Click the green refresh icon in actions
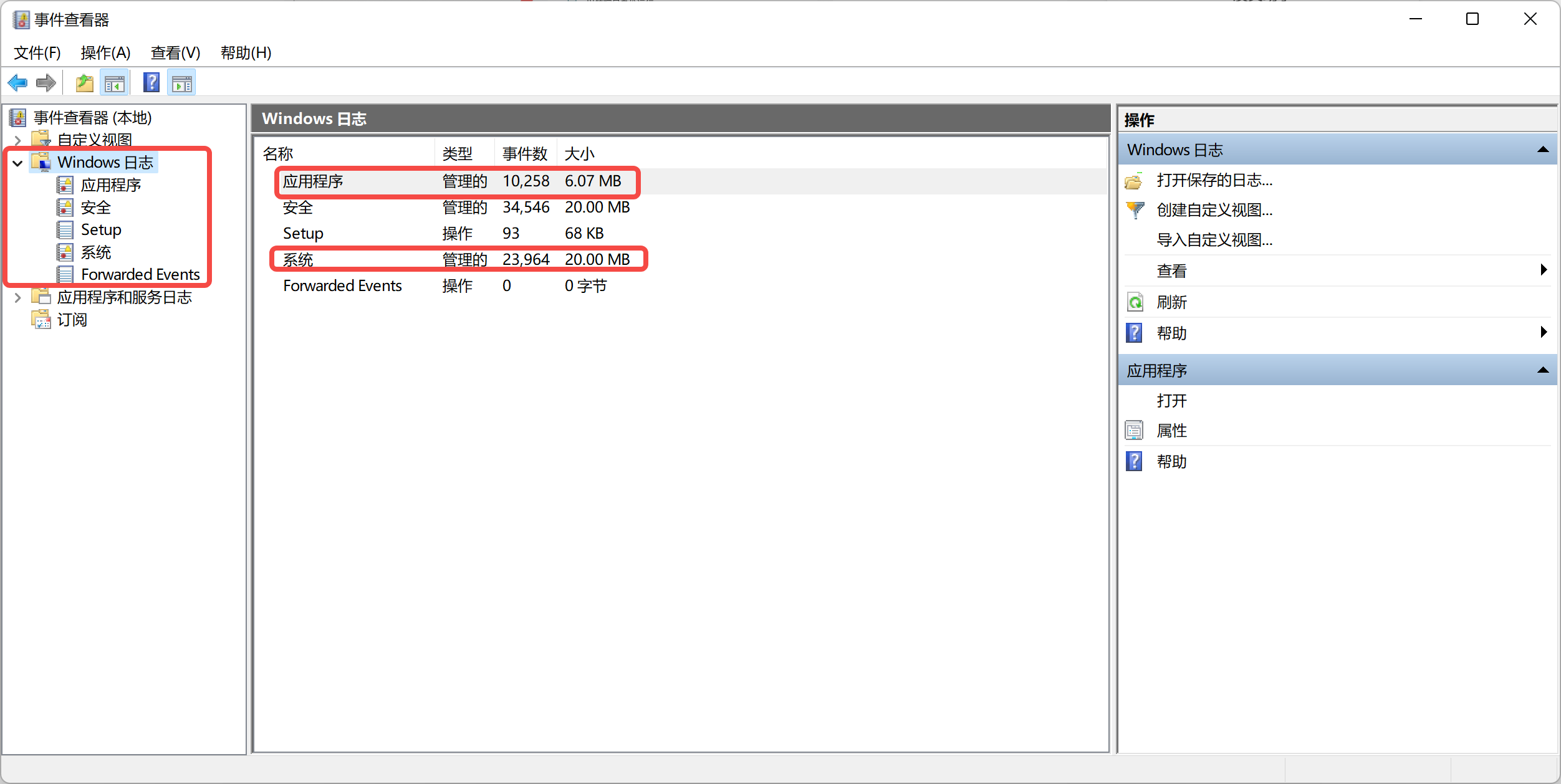 click(x=1135, y=302)
